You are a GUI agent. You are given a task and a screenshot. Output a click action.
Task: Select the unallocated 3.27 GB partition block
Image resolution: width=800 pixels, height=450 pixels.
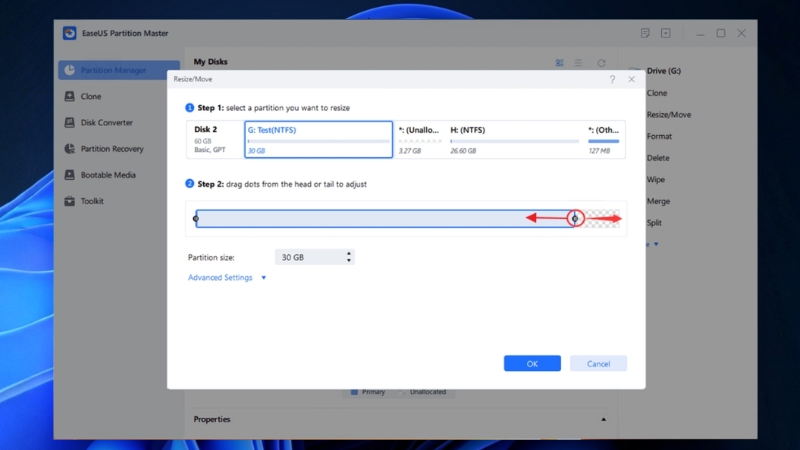[419, 140]
